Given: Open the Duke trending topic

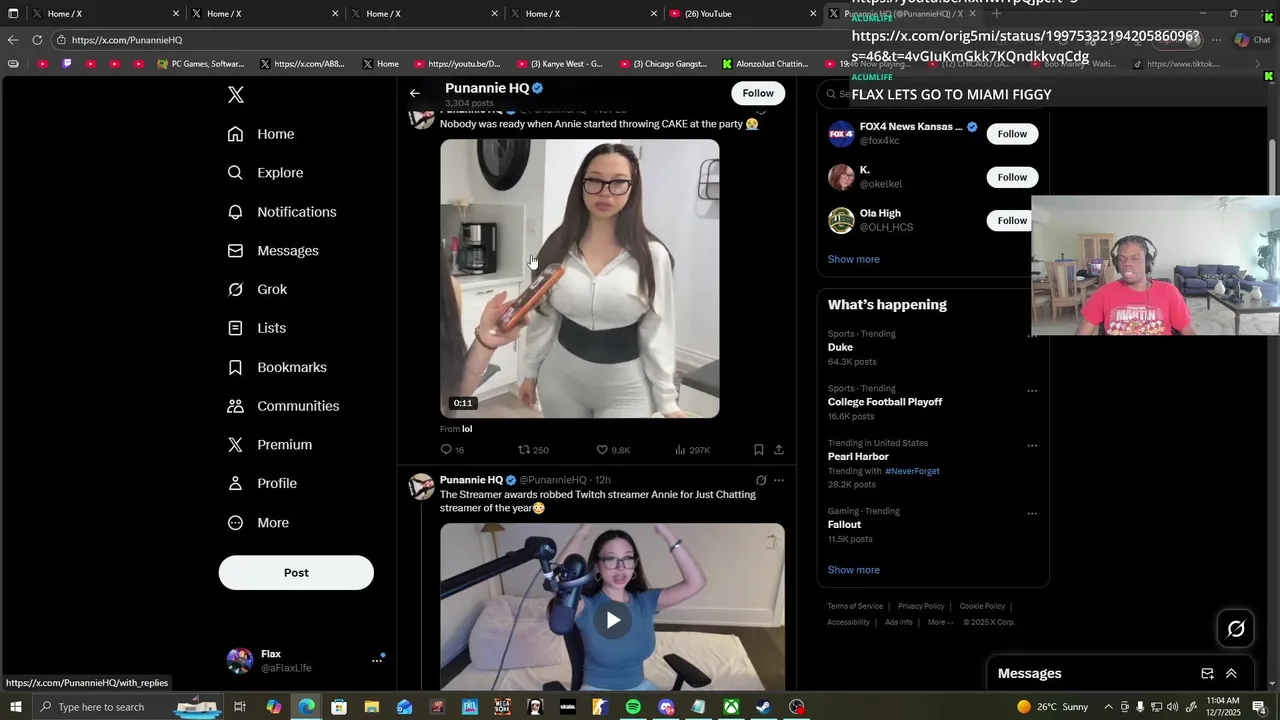Looking at the screenshot, I should click(x=840, y=347).
